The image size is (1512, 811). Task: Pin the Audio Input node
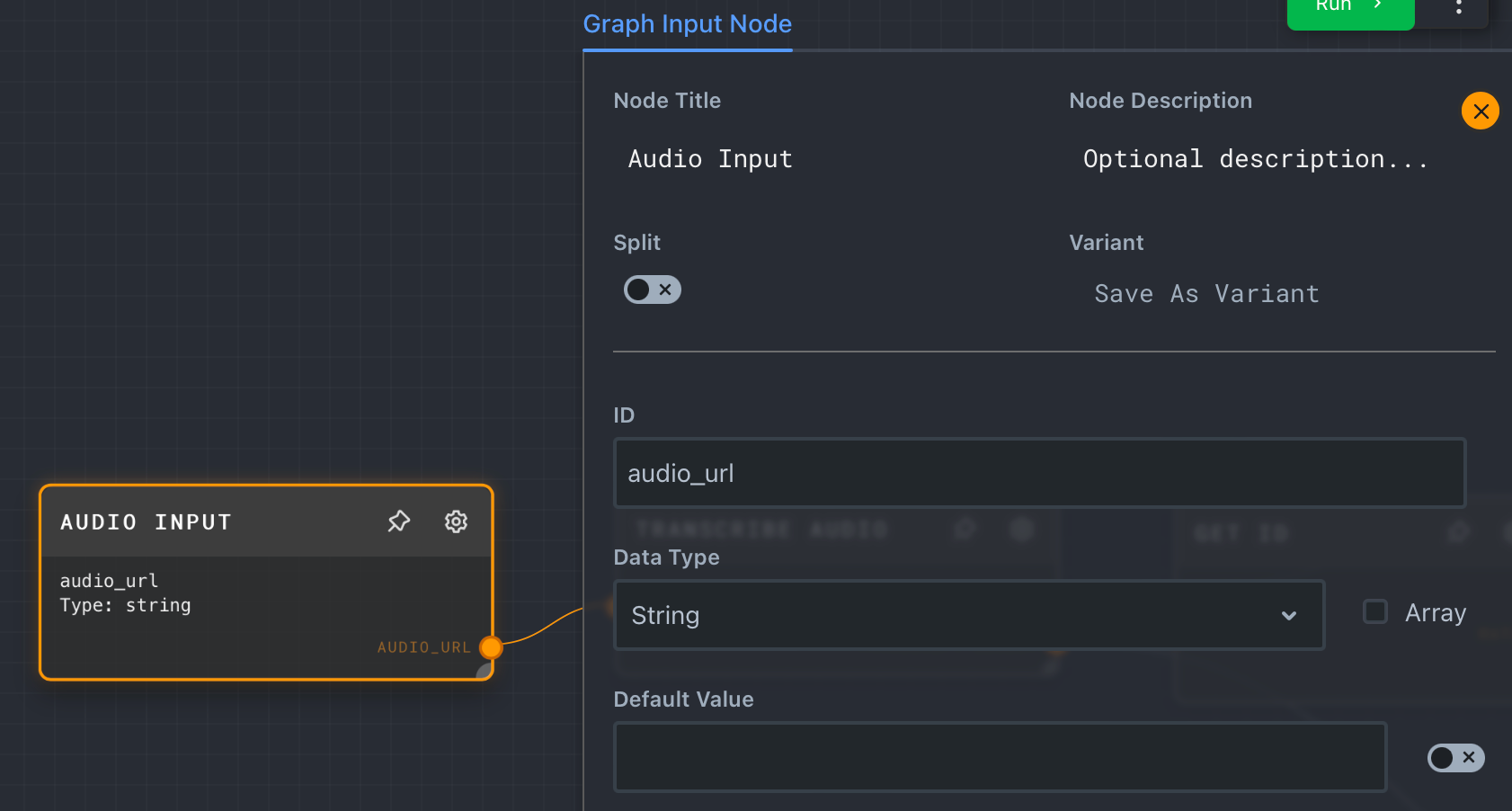tap(398, 521)
